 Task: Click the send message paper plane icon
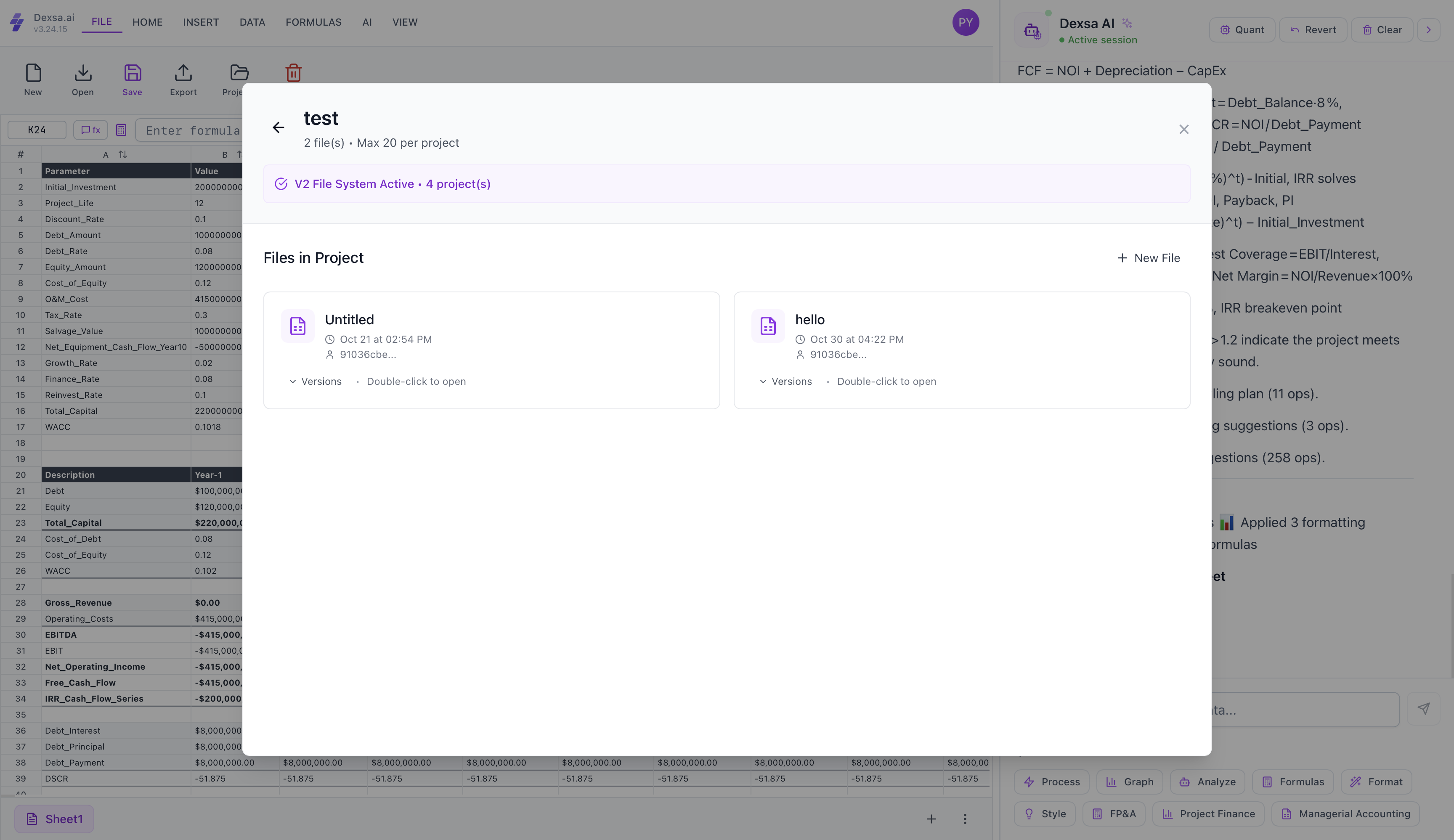(x=1423, y=708)
